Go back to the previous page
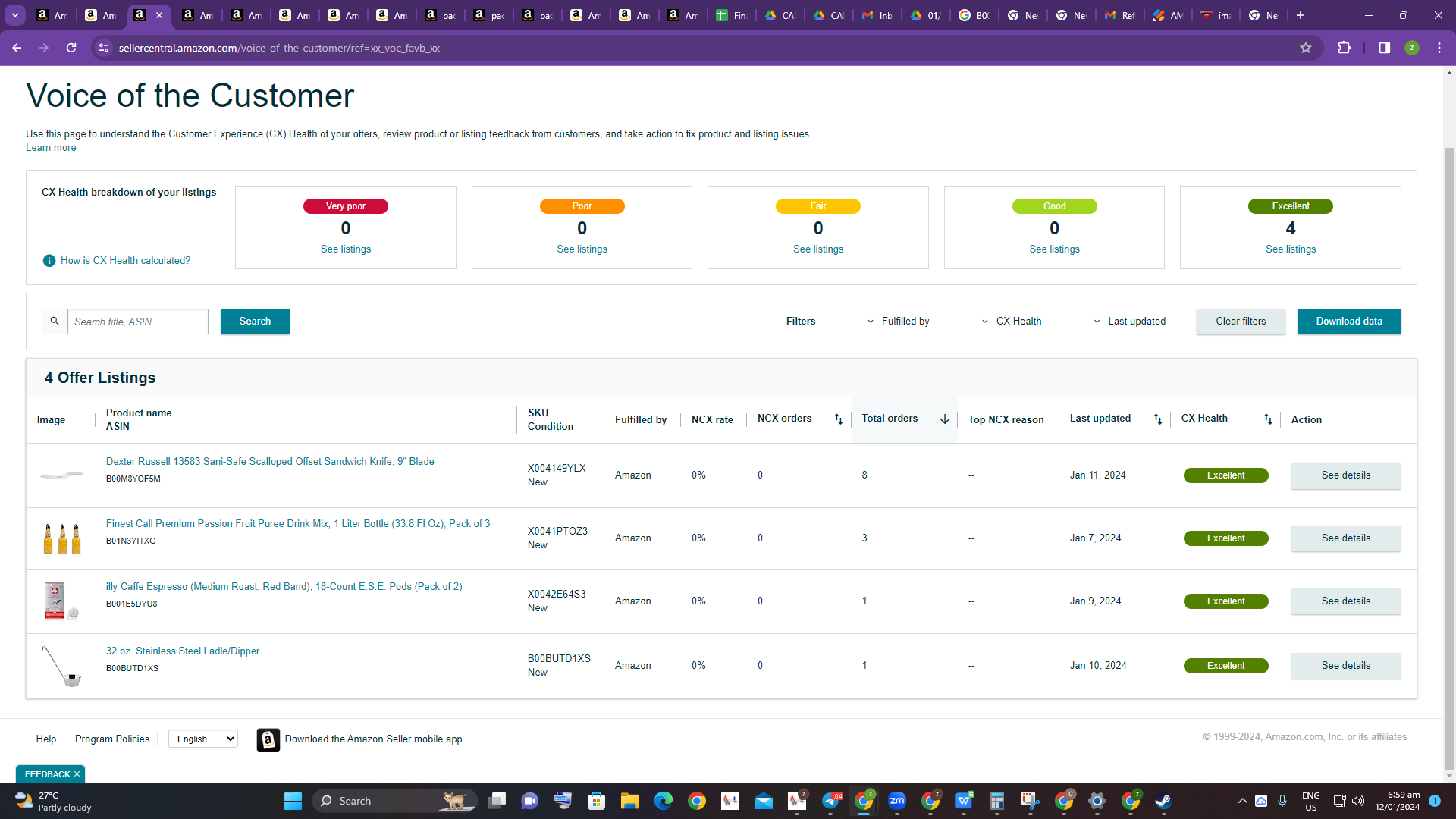Viewport: 1456px width, 819px height. coord(17,48)
